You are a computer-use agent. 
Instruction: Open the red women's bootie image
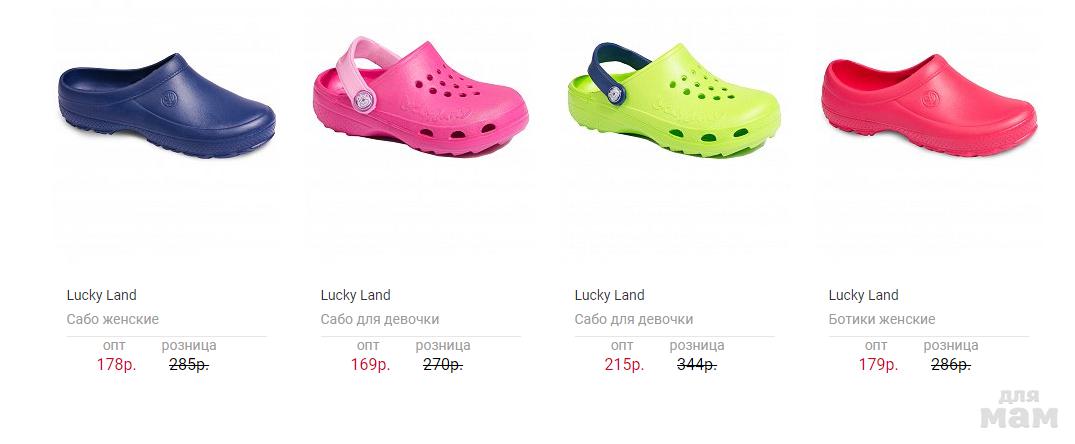(929, 106)
